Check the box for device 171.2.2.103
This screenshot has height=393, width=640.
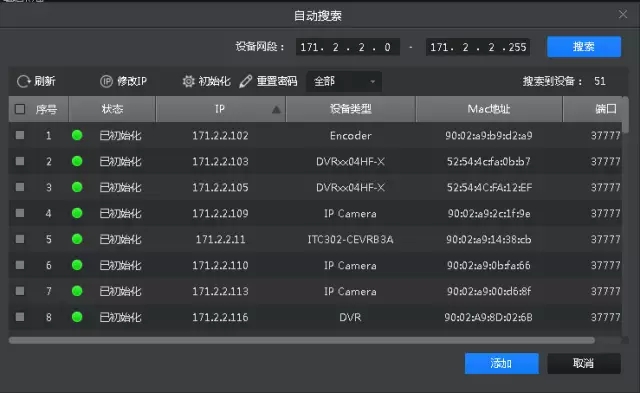(x=20, y=161)
